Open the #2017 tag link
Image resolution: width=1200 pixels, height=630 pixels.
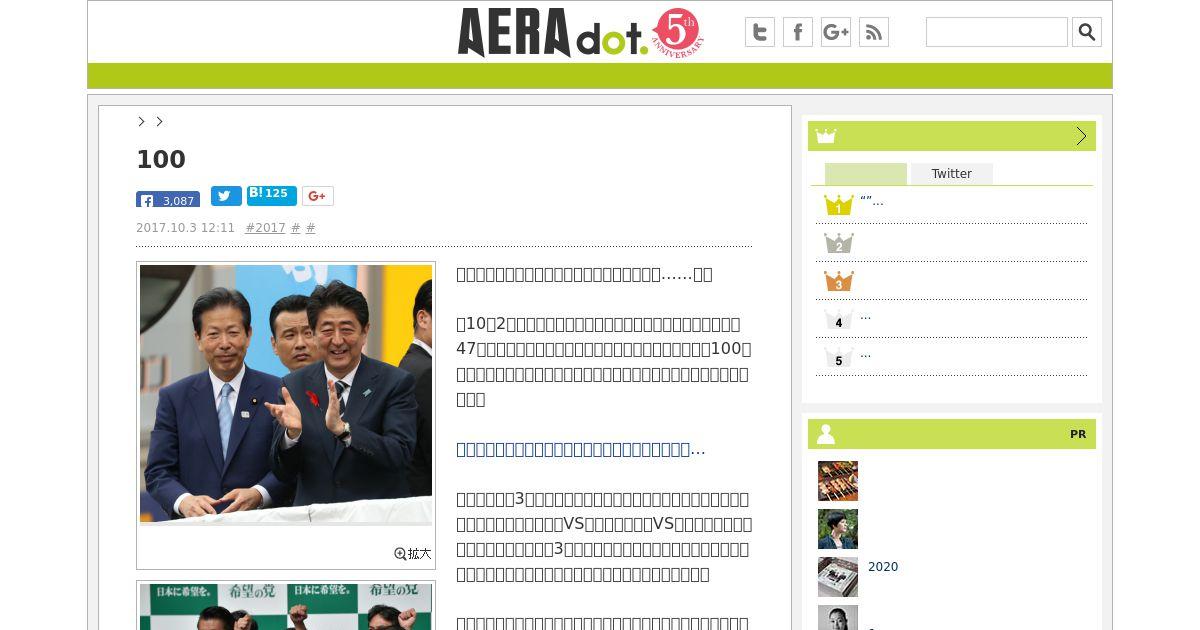point(265,228)
